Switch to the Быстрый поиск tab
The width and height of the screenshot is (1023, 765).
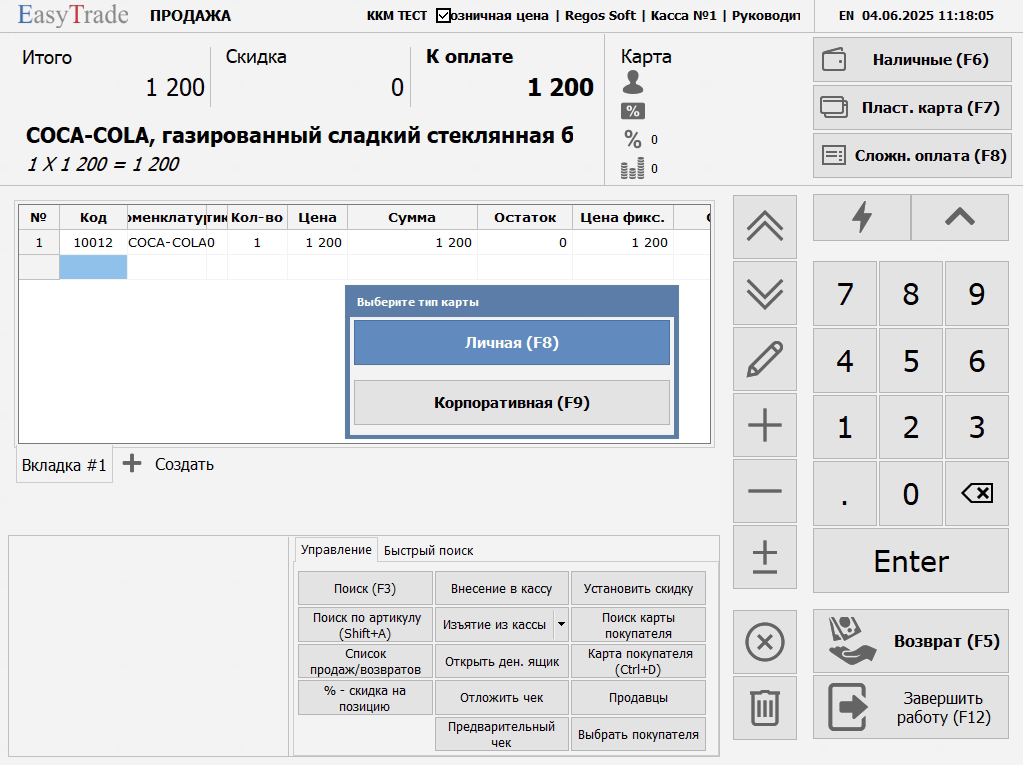click(428, 551)
